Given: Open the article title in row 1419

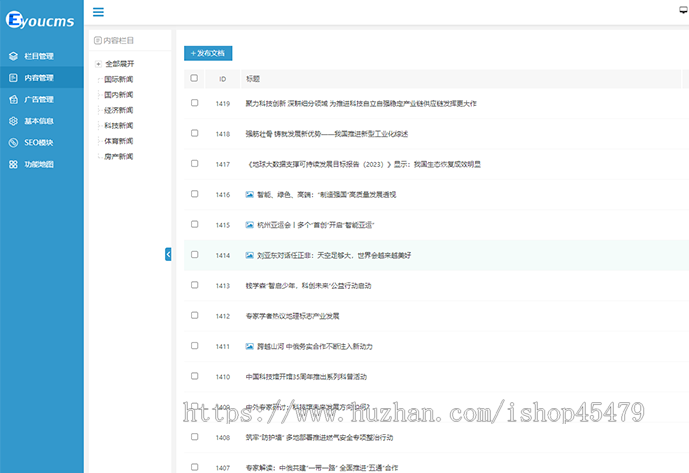Looking at the screenshot, I should coord(361,104).
